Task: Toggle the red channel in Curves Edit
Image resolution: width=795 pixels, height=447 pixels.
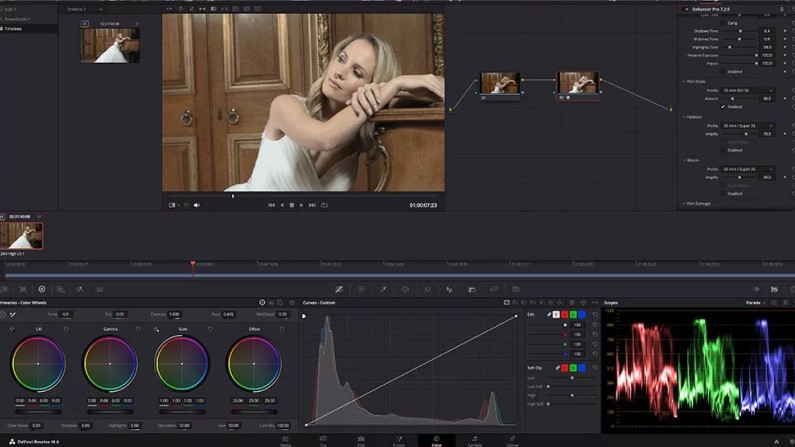Action: point(564,315)
